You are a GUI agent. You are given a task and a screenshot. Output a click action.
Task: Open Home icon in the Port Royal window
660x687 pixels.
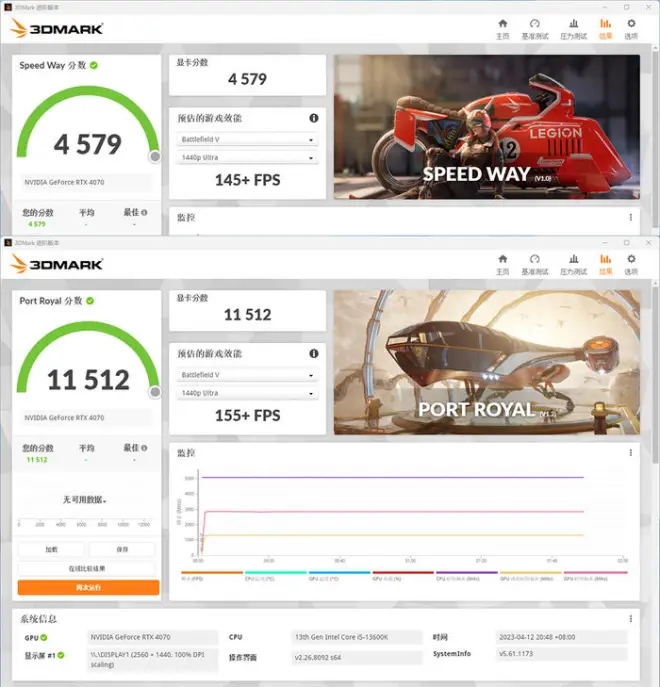click(502, 264)
